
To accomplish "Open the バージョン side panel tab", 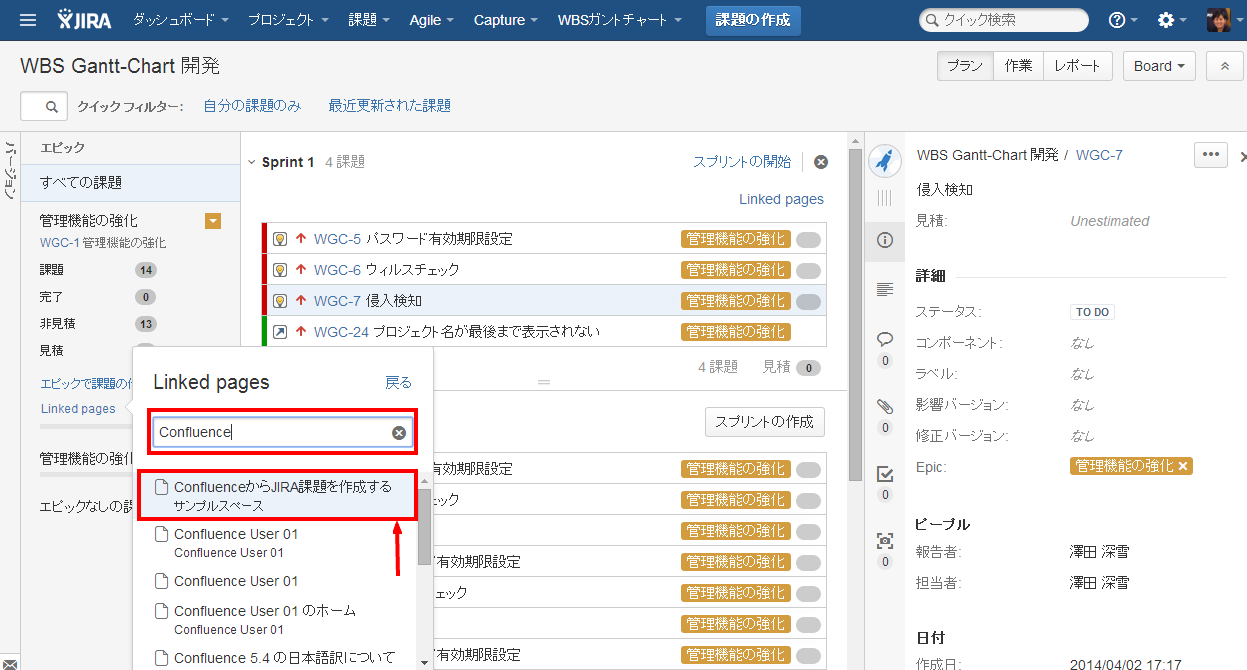I will (10, 172).
